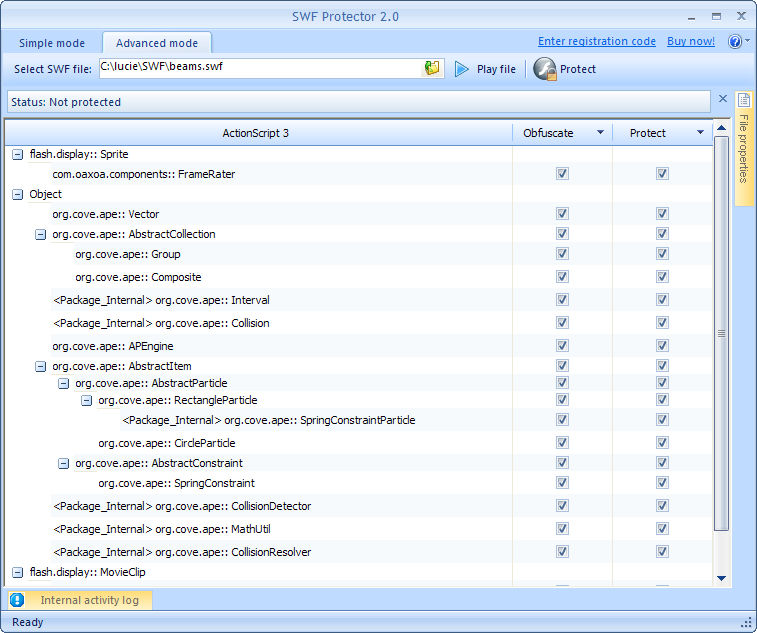
Task: Select org.cove.ape:: CircleParticle row
Action: (167, 443)
